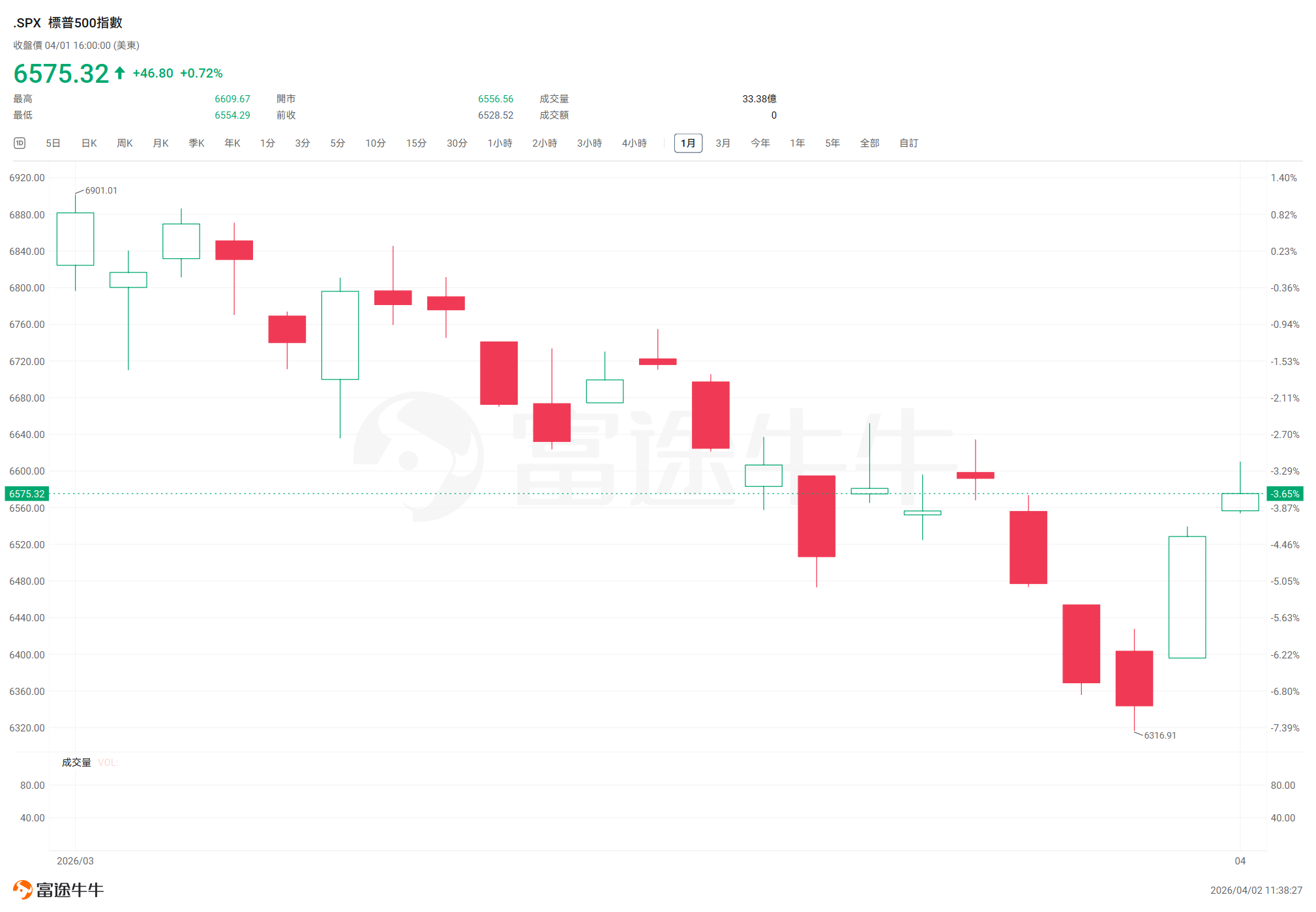The height and width of the screenshot is (912, 1316).
Task: Click the Futu logo icon at bottom left
Action: [22, 889]
